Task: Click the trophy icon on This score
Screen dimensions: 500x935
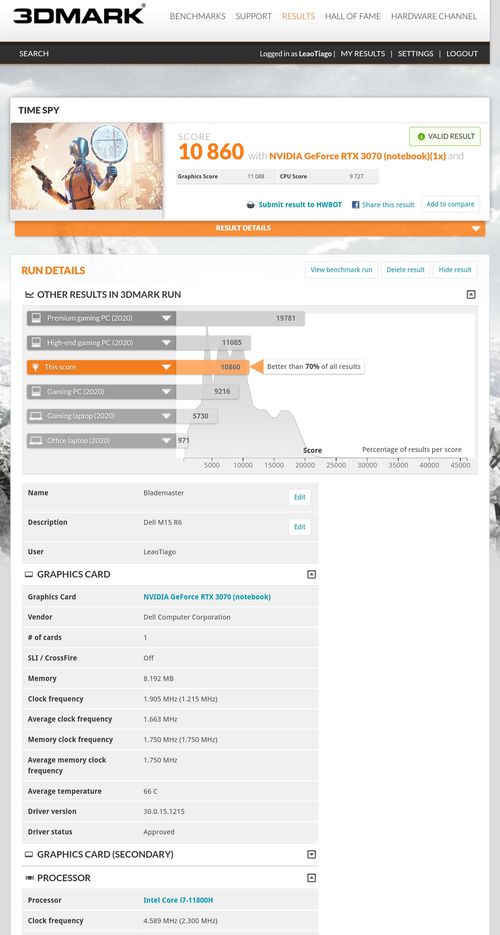Action: (36, 367)
